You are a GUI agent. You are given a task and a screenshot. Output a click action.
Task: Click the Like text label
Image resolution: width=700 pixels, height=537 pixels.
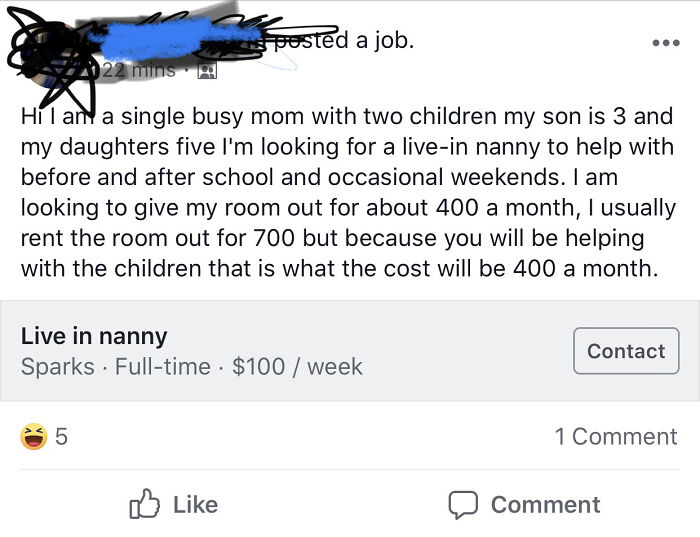(195, 505)
